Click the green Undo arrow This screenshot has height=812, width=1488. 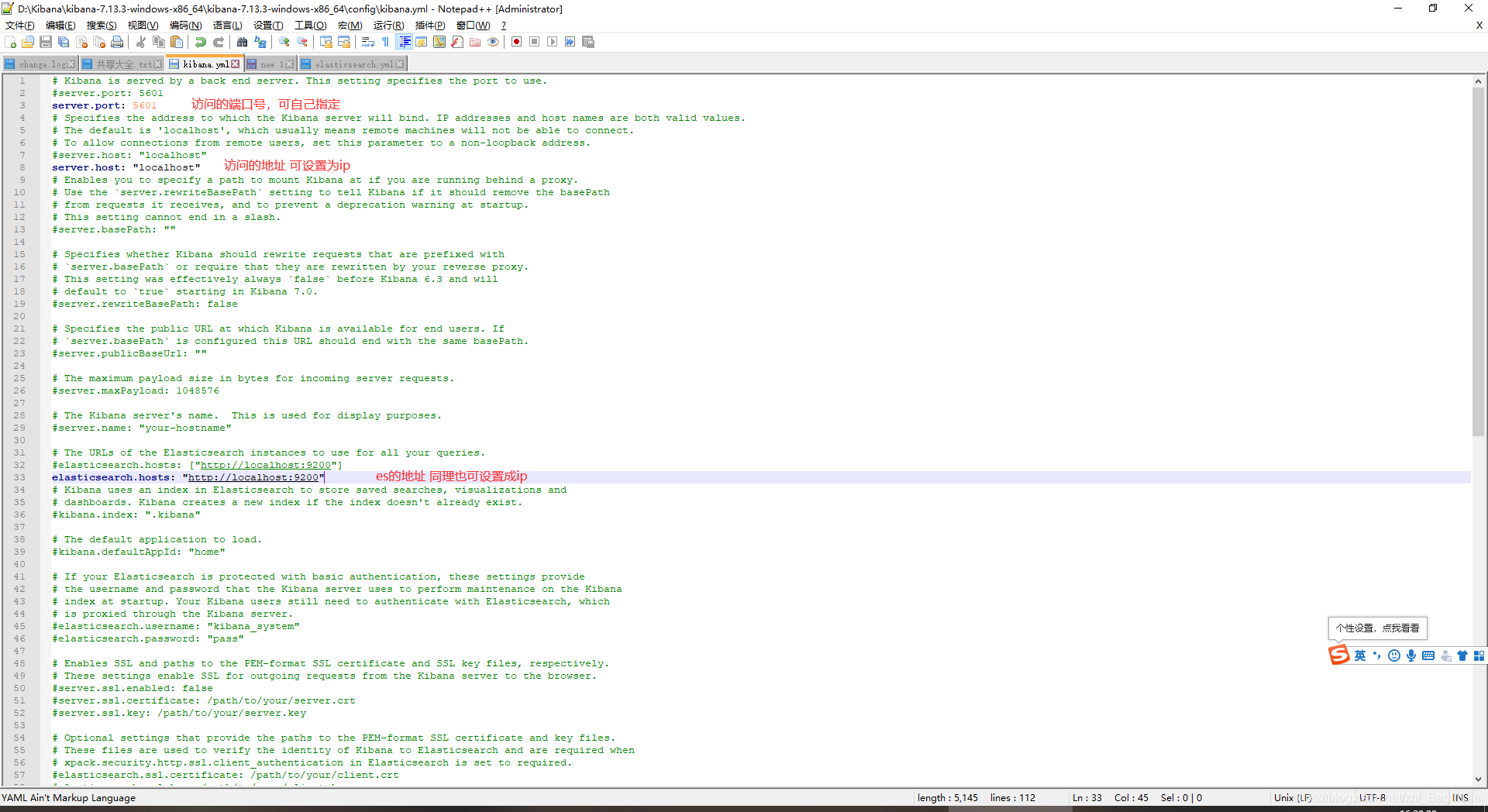pyautogui.click(x=201, y=42)
